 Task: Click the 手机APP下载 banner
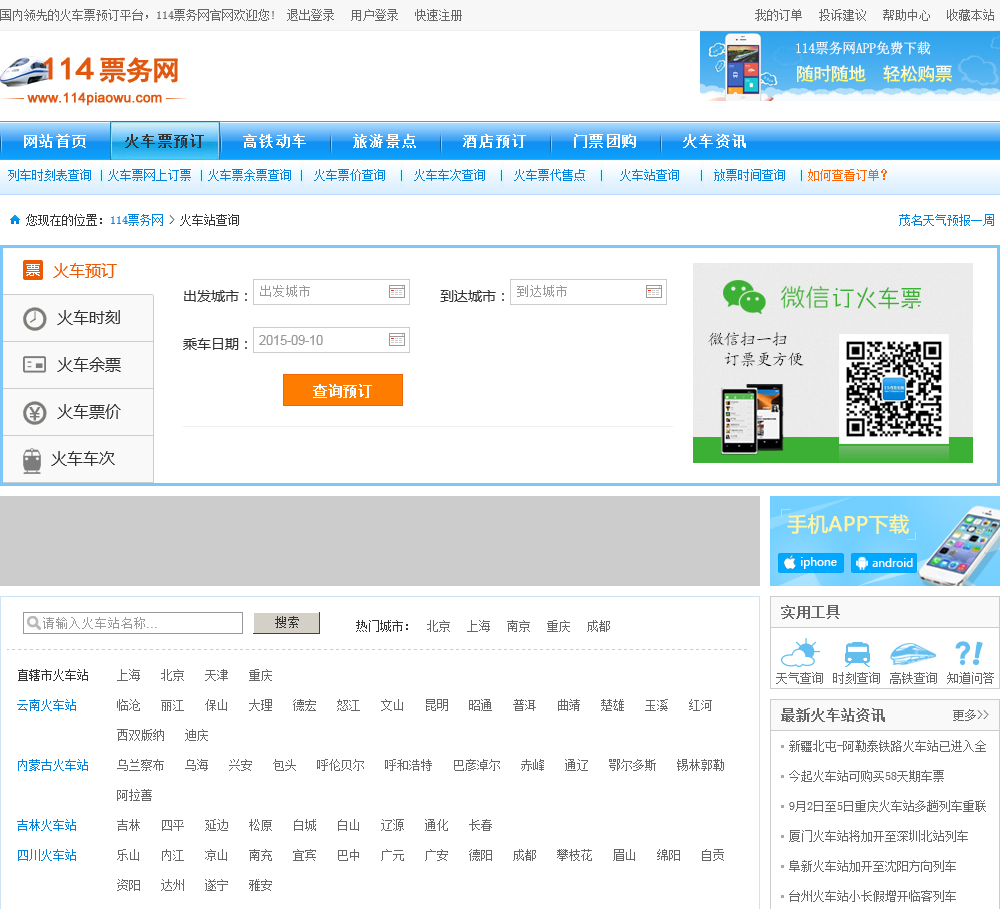click(x=885, y=541)
